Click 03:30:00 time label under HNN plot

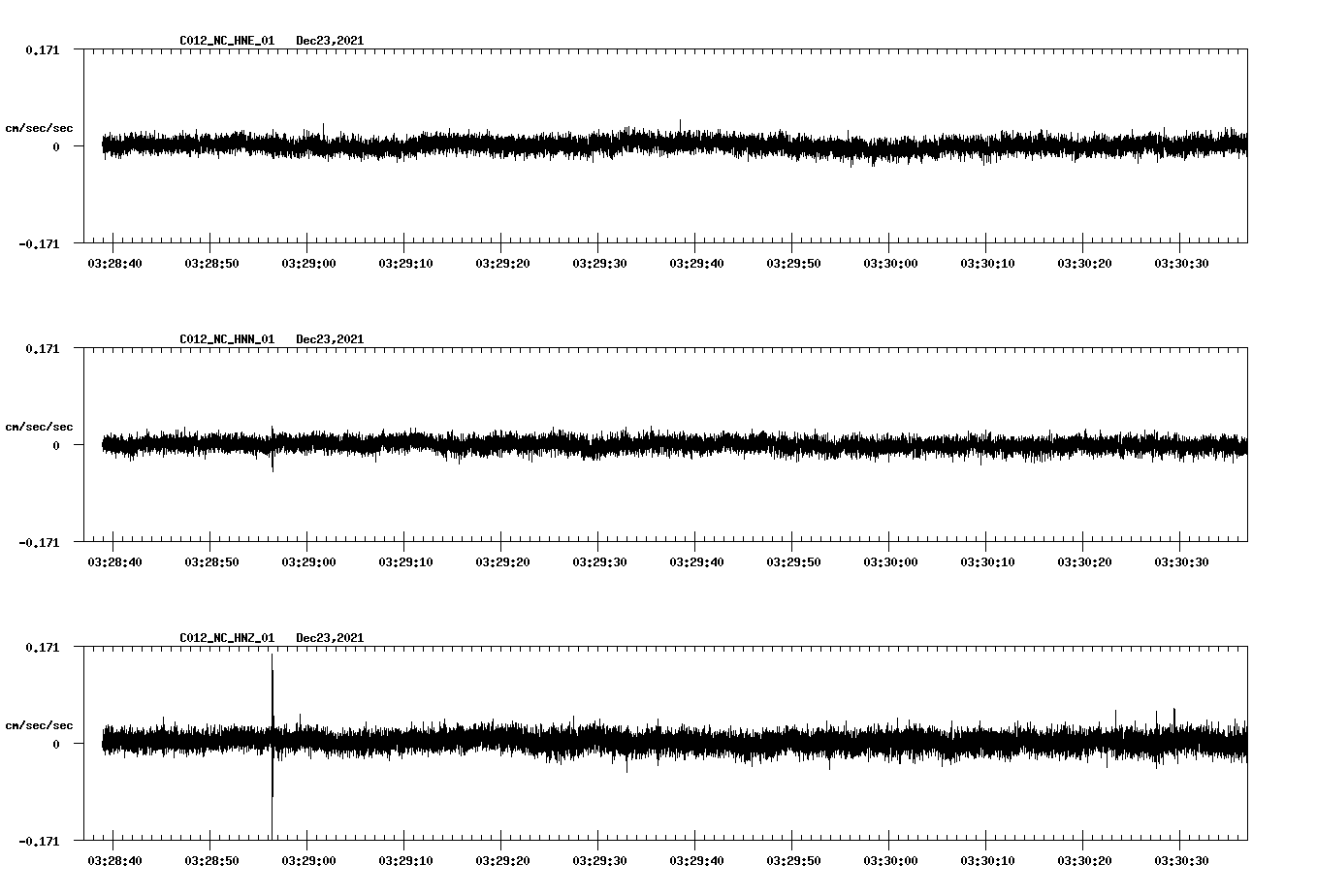click(x=890, y=561)
